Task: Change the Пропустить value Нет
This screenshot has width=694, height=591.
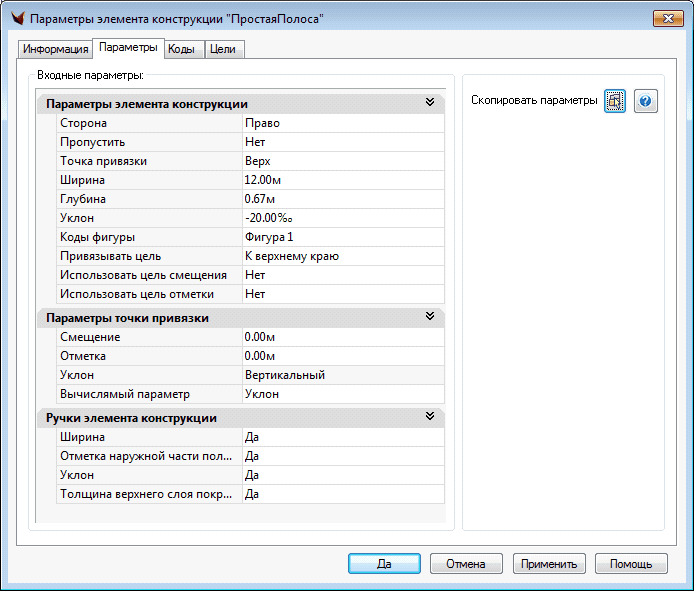Action: click(x=342, y=142)
